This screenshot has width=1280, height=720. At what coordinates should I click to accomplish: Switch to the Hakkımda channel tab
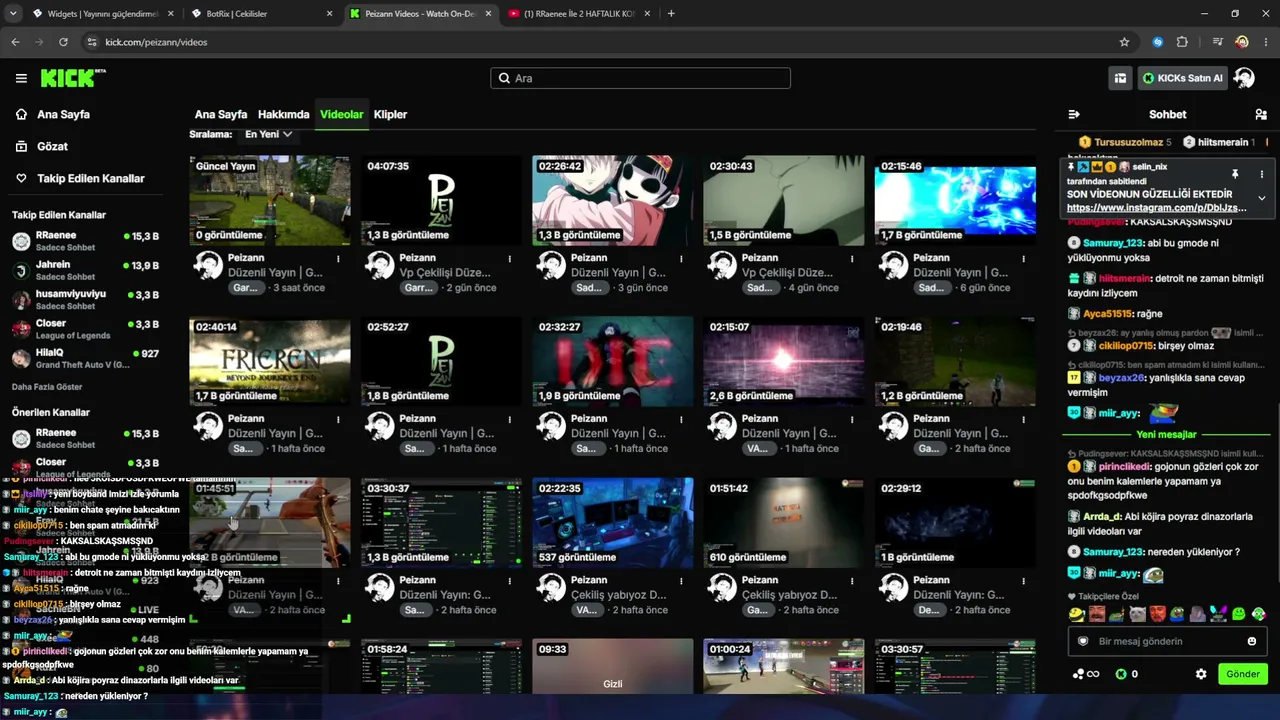(284, 114)
